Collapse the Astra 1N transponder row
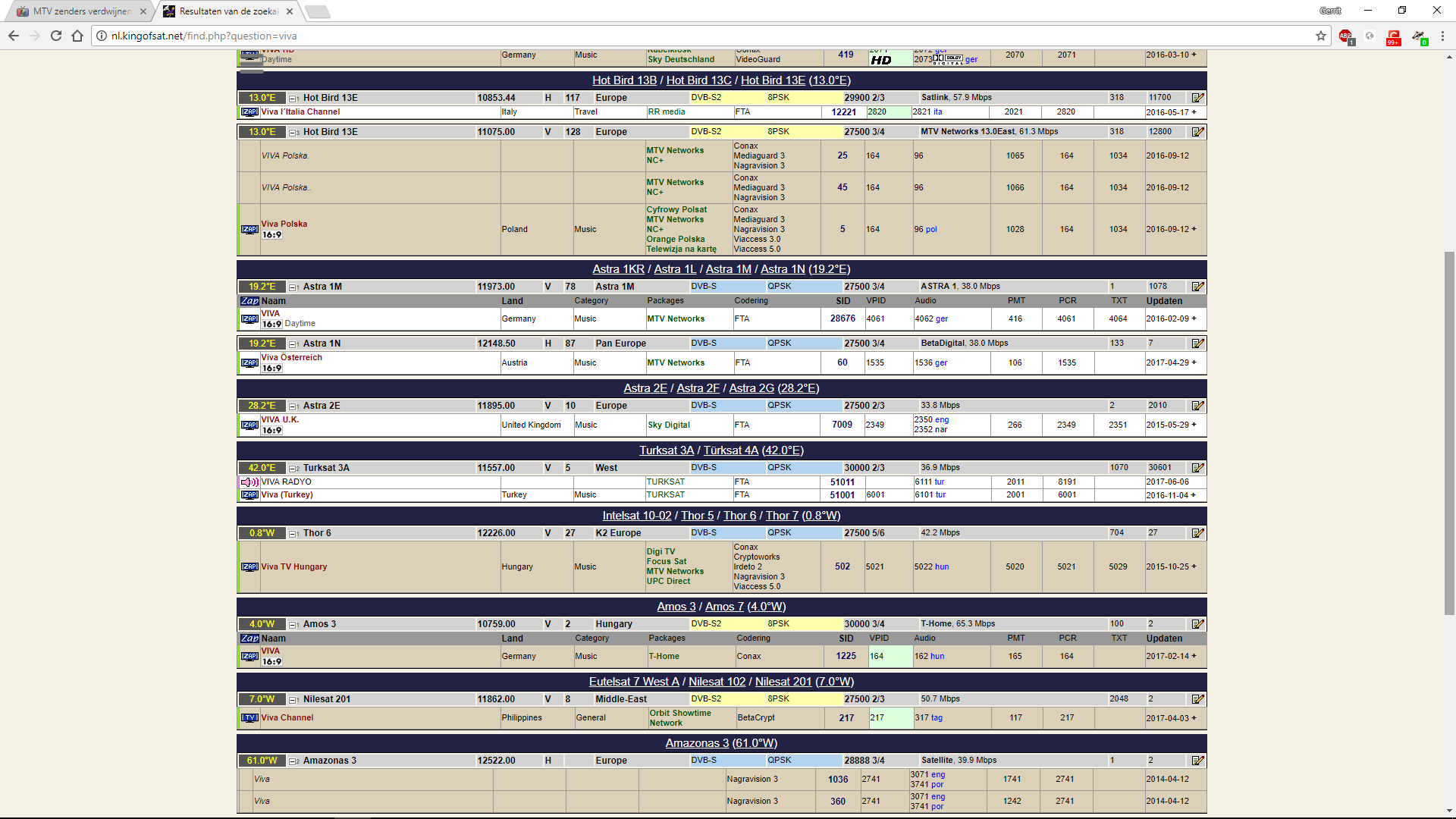This screenshot has width=1456, height=819. (293, 344)
